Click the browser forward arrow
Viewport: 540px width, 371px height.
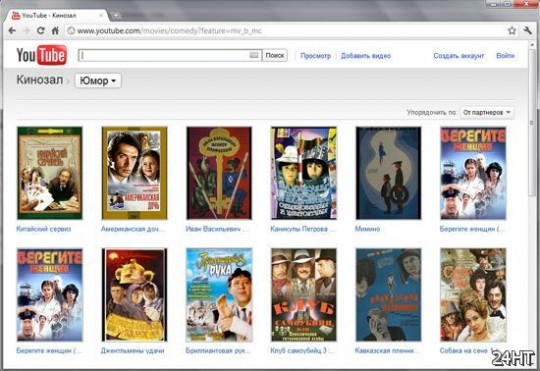click(27, 31)
